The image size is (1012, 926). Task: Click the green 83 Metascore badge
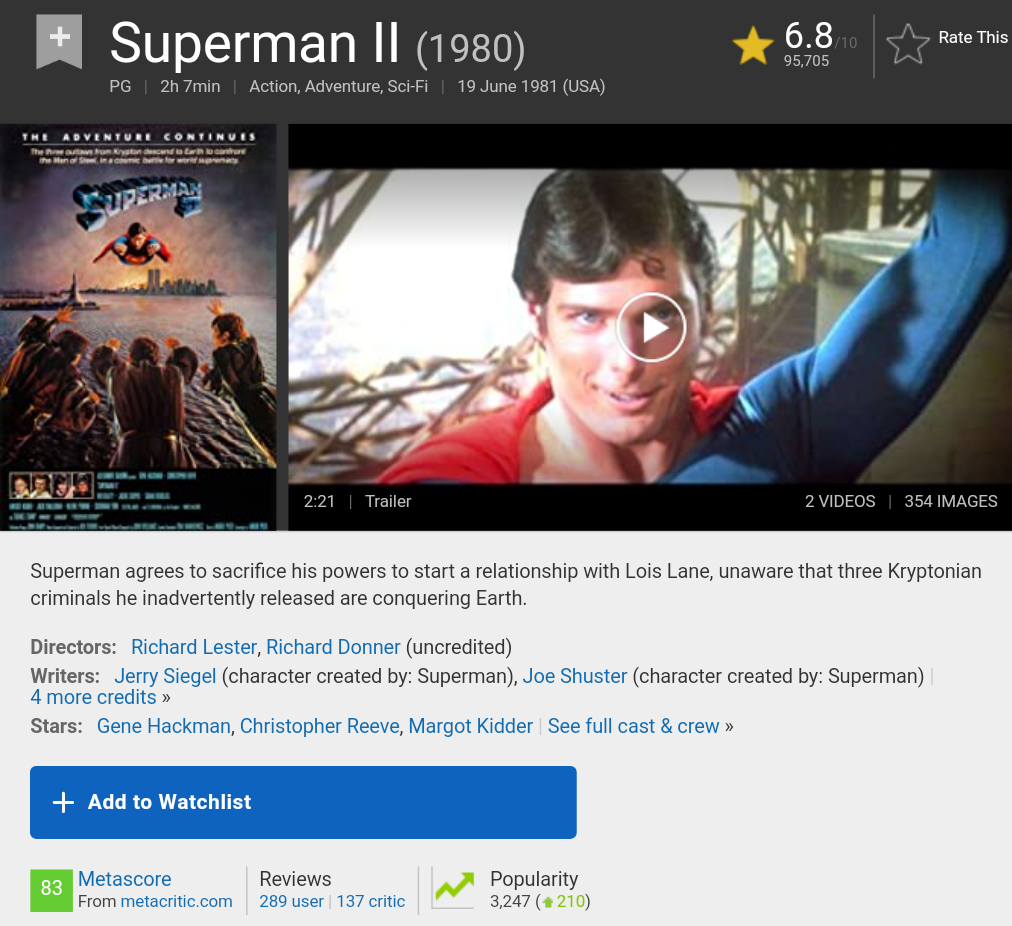[51, 891]
